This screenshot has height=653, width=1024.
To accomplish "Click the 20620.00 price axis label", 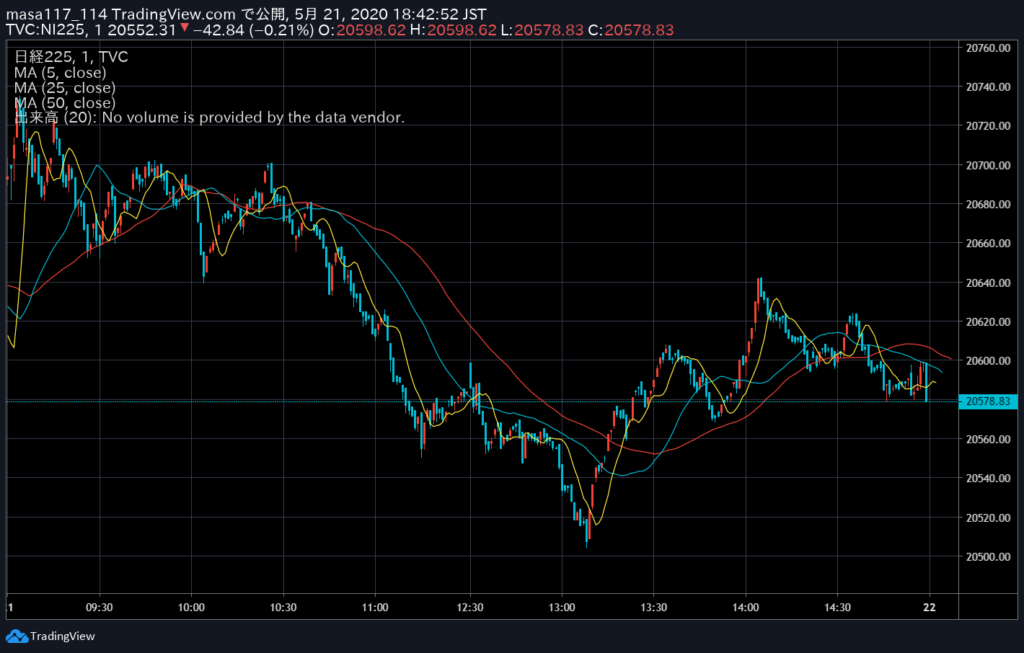I will click(x=988, y=322).
